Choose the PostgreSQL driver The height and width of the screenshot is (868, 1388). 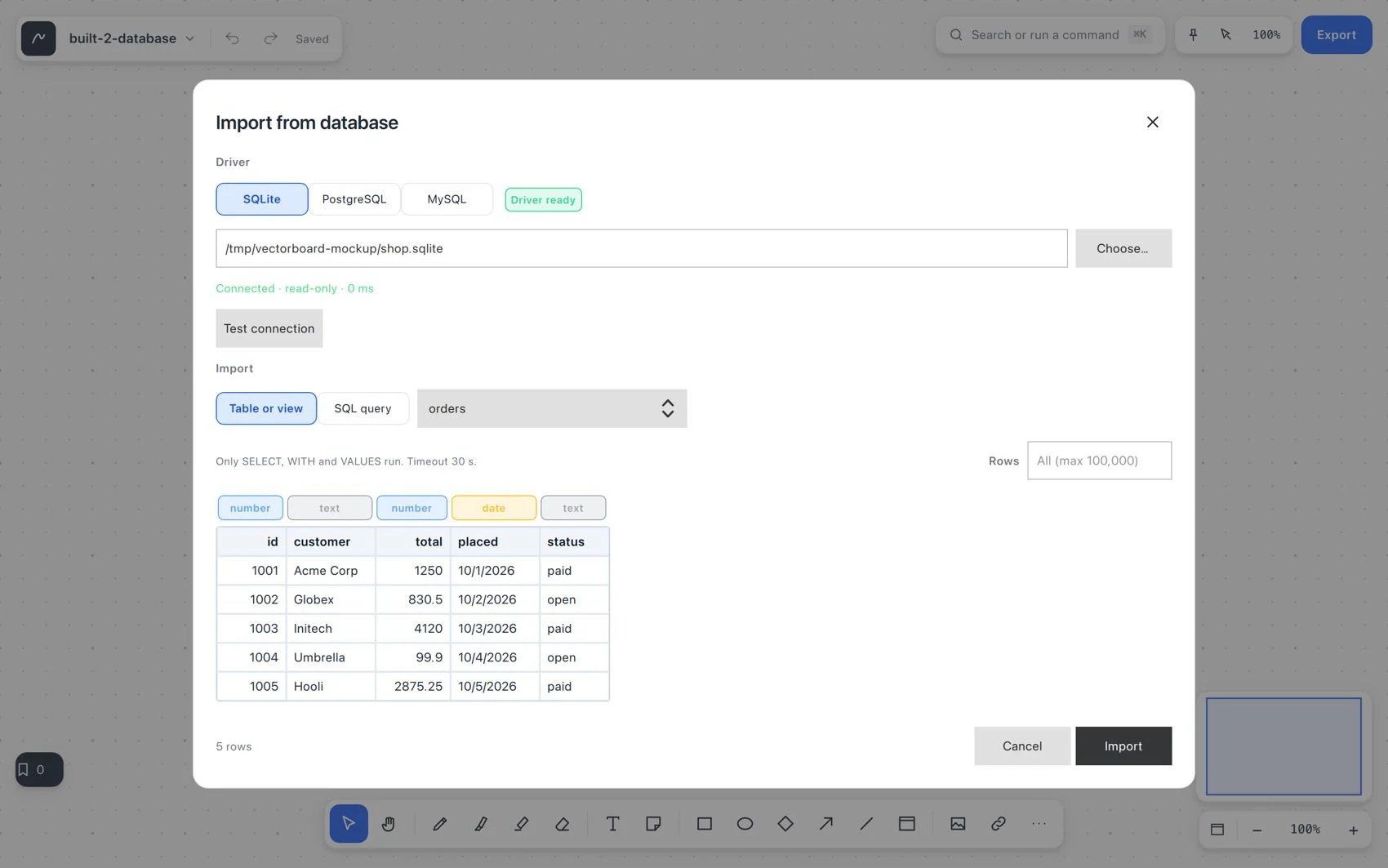coord(354,199)
